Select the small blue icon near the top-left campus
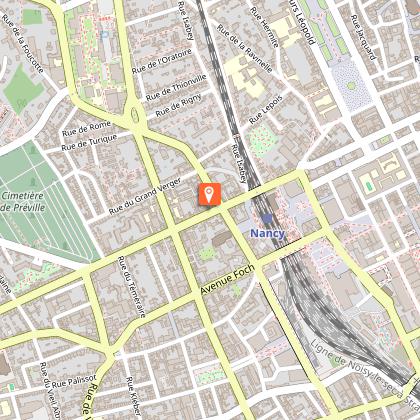Screen dimensions: 420x420 point(105,34)
